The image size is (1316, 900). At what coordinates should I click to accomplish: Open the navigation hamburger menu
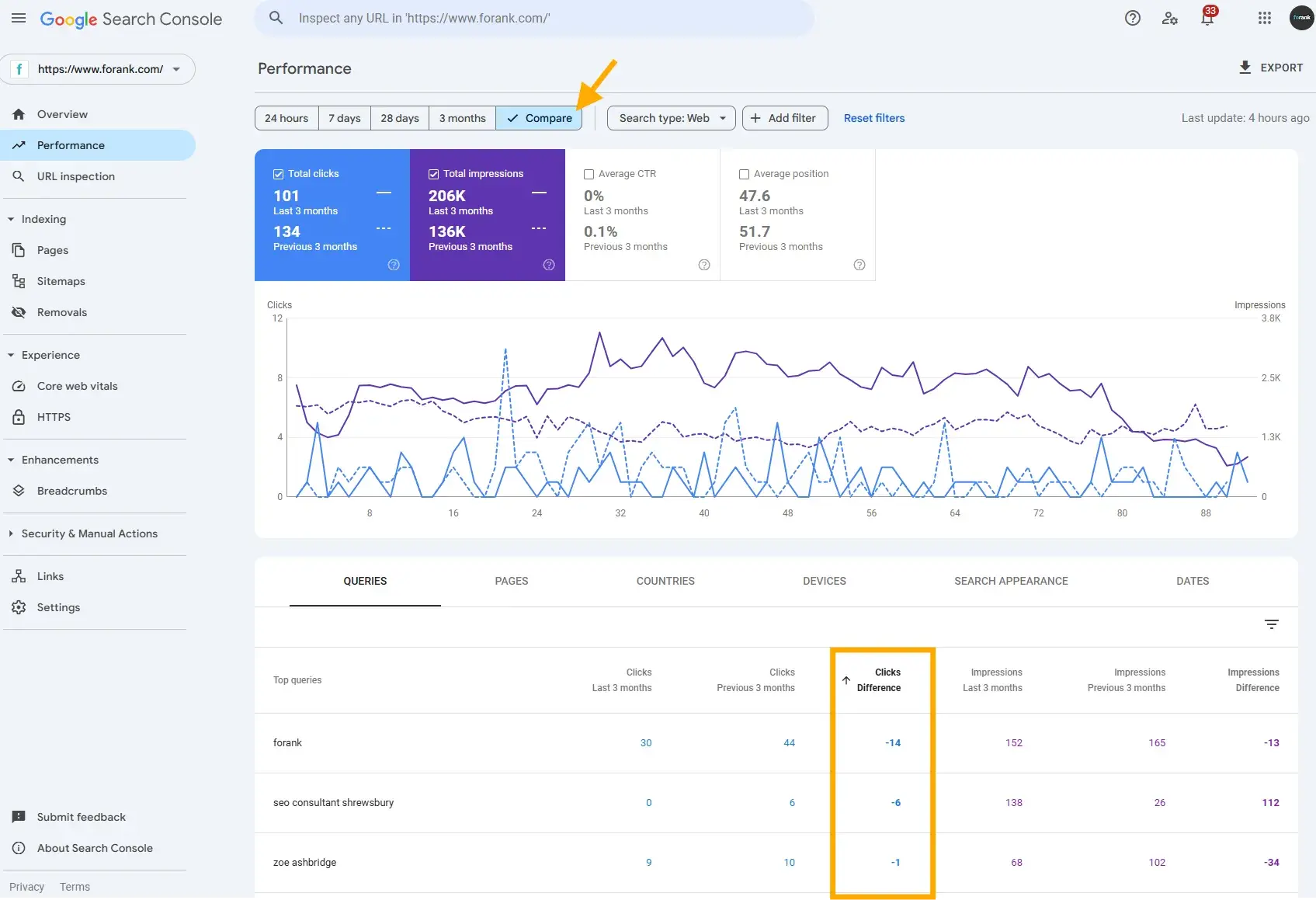coord(19,18)
